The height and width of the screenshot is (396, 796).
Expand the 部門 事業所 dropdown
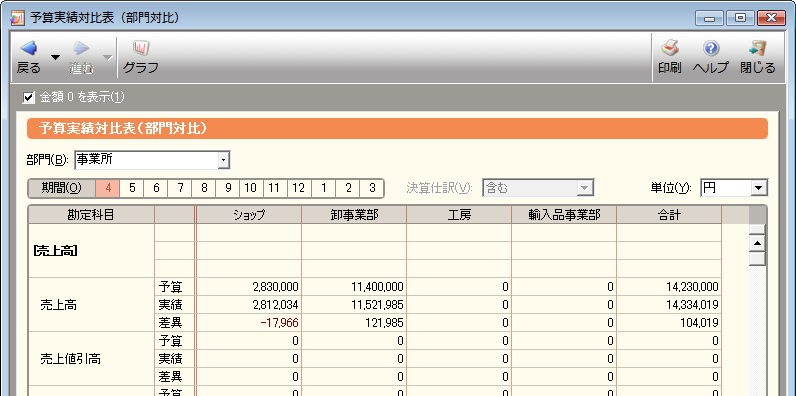pos(223,160)
